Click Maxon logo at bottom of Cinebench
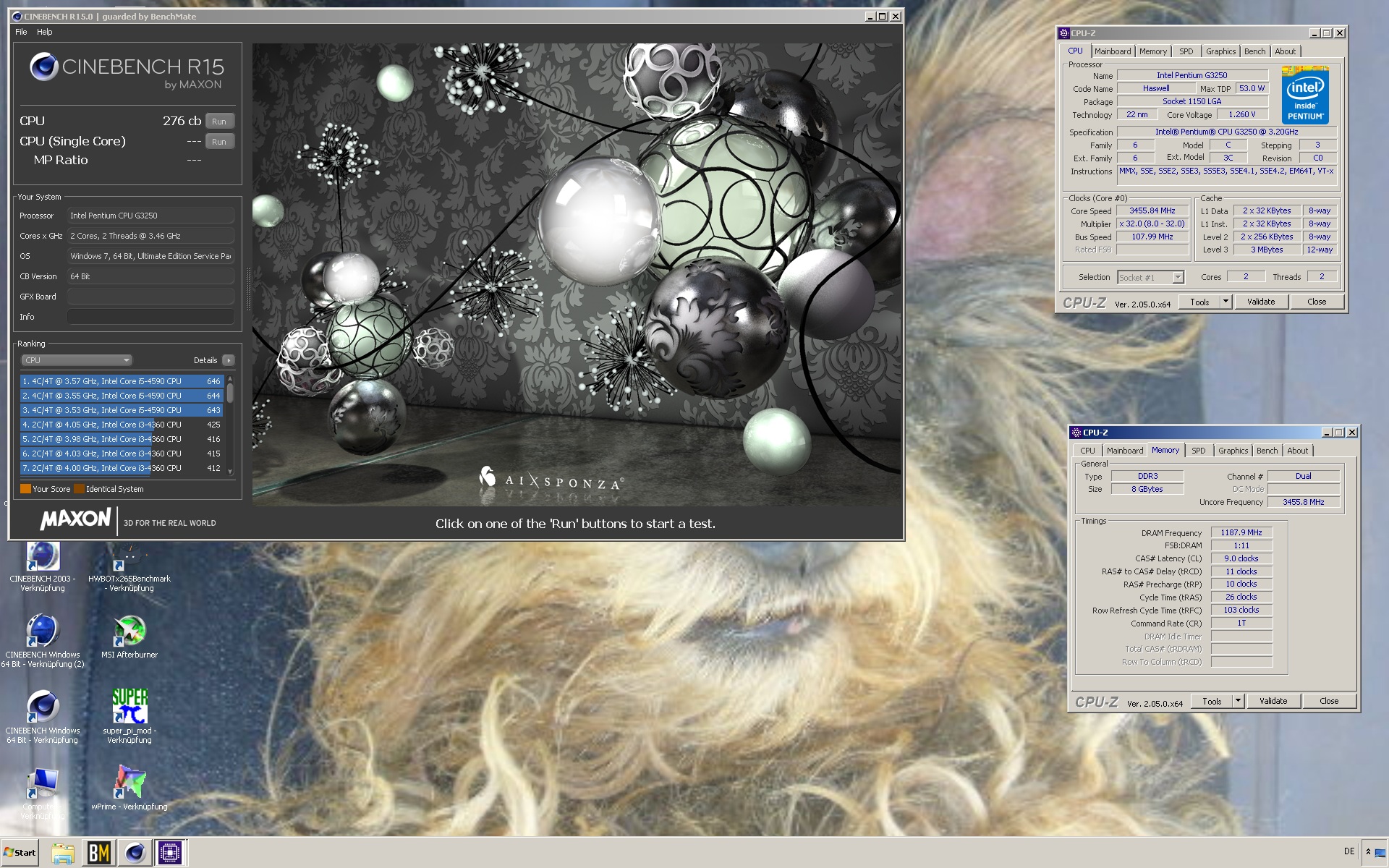Viewport: 1389px width, 868px height. coord(75,519)
